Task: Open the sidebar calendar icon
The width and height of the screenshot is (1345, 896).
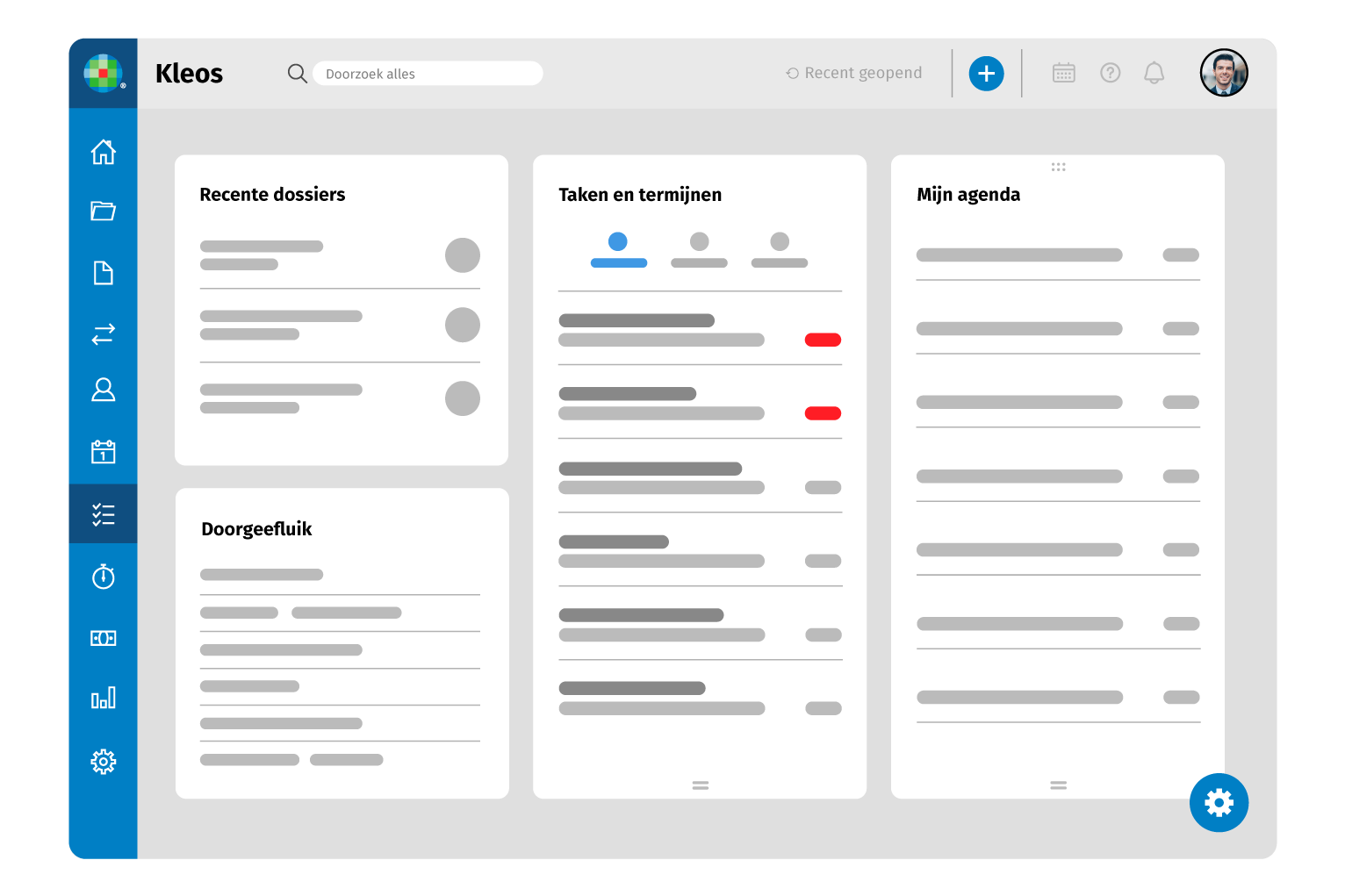Action: tap(104, 452)
